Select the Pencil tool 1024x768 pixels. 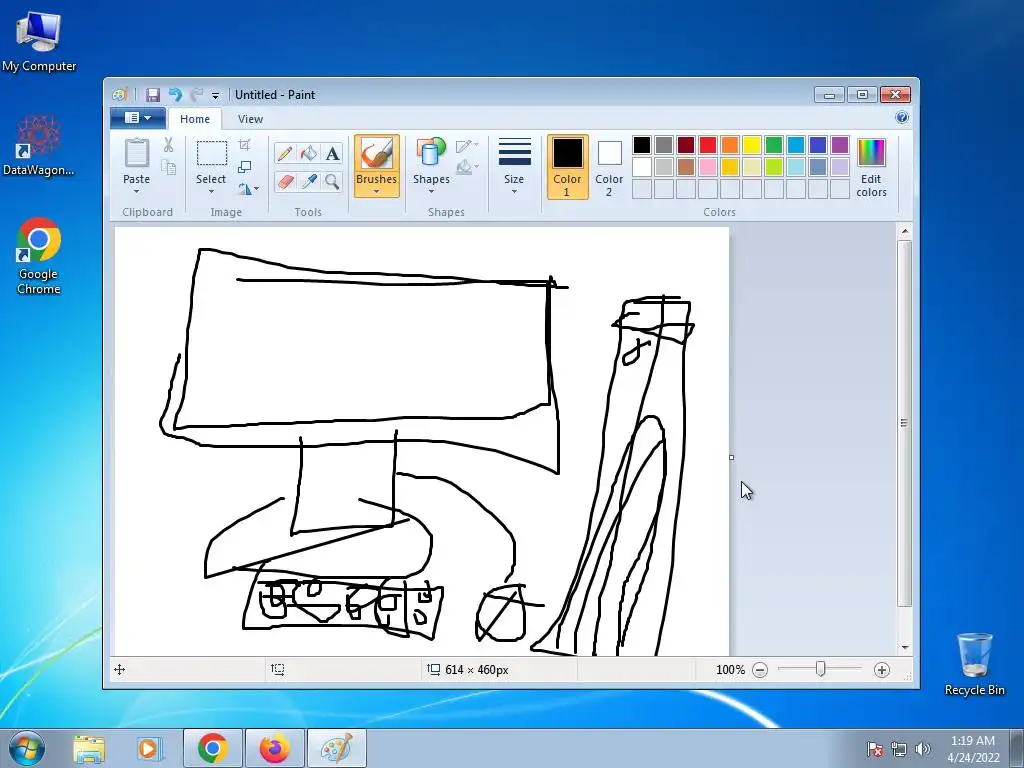point(285,153)
